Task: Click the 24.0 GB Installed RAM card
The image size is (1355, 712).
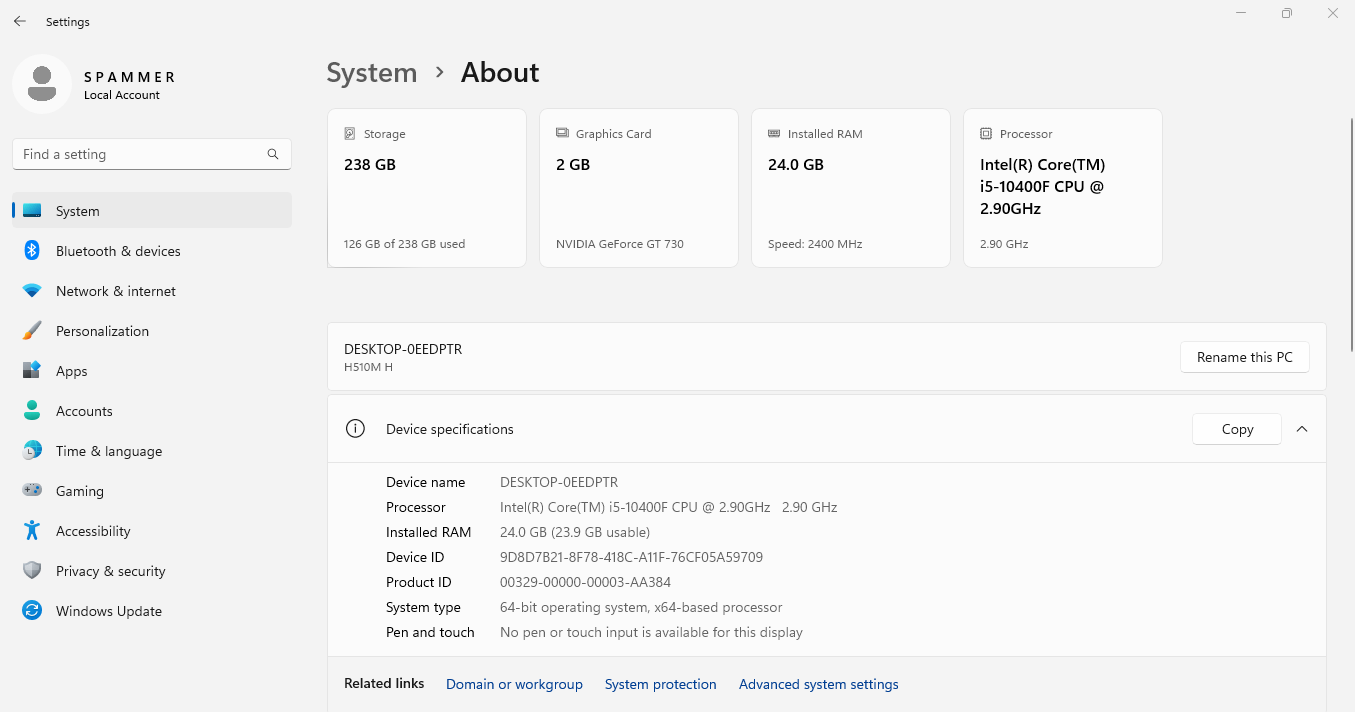Action: [x=851, y=188]
